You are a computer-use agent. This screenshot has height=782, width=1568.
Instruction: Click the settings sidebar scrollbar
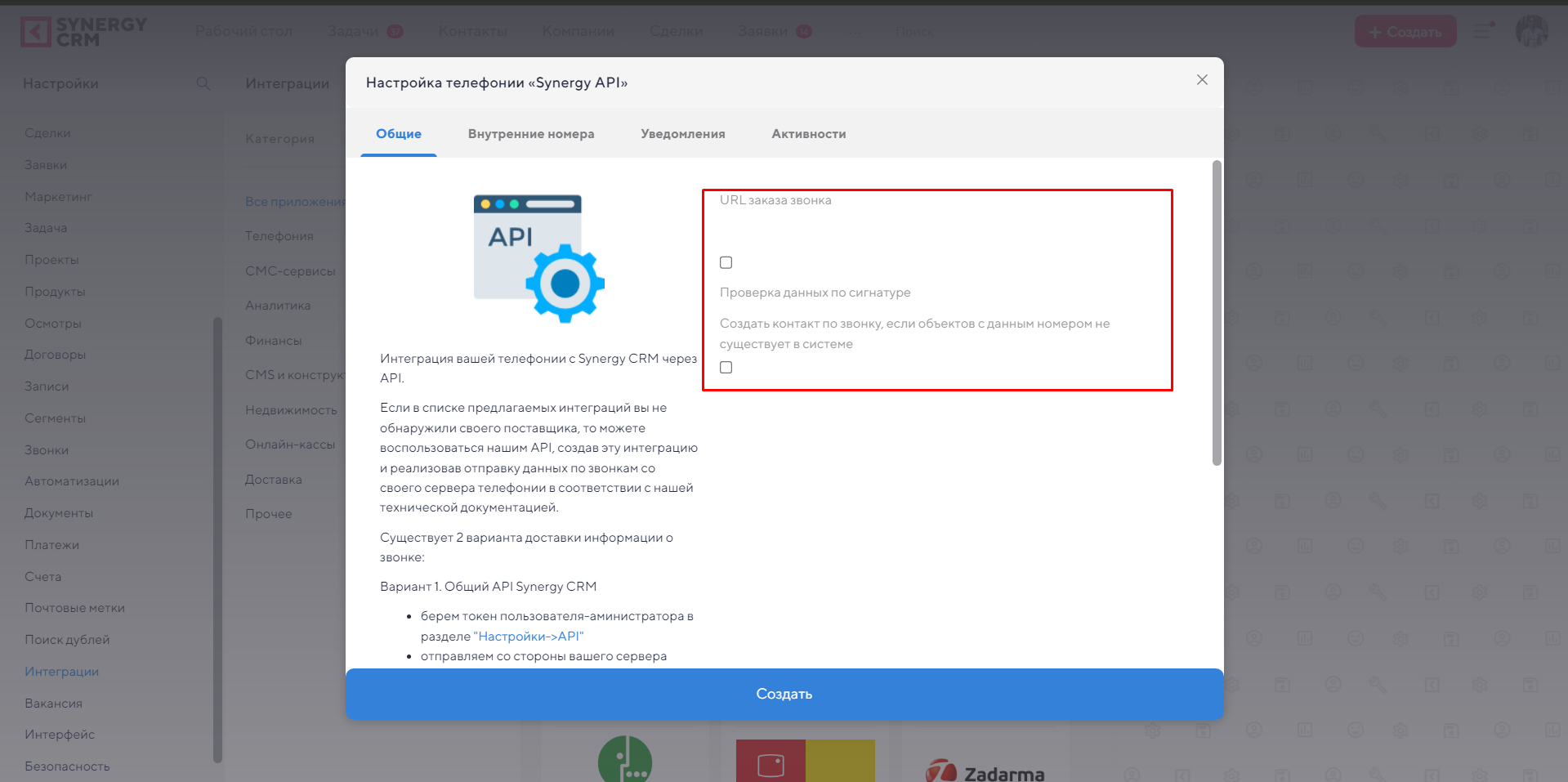click(x=217, y=539)
